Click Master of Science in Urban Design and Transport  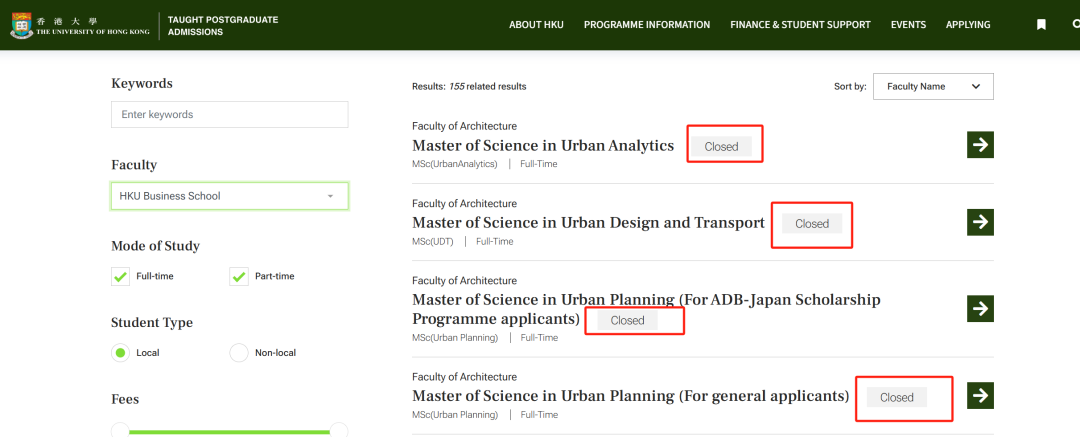[x=588, y=223]
